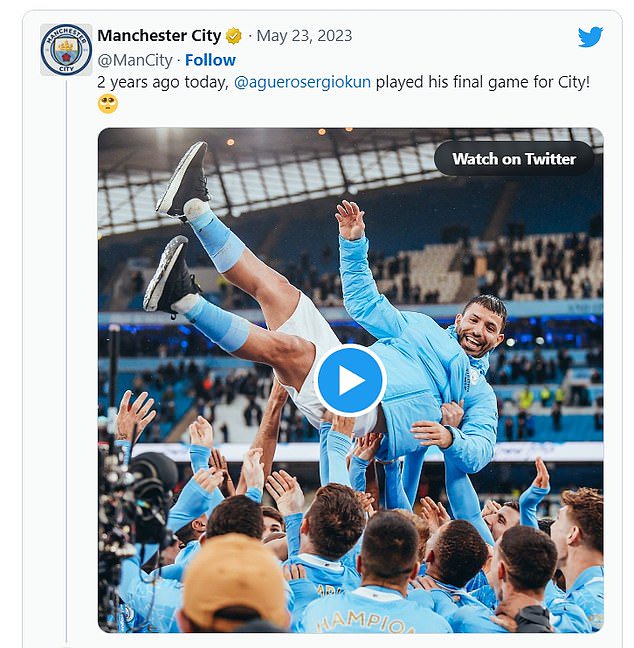Screen dimensions: 634x648
Task: Play the embedded tweet video
Action: [350, 380]
